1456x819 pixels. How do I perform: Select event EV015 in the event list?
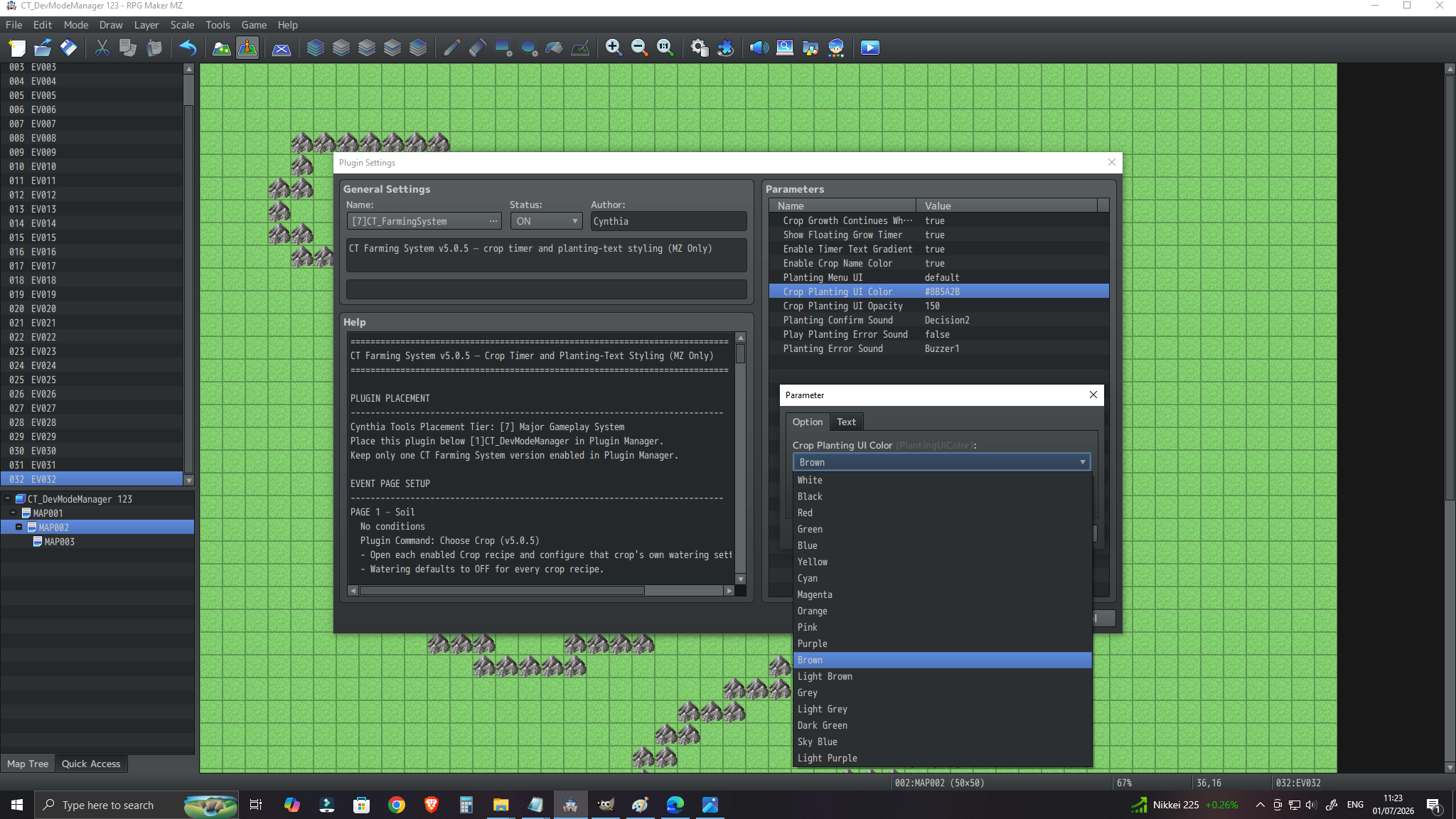point(92,237)
